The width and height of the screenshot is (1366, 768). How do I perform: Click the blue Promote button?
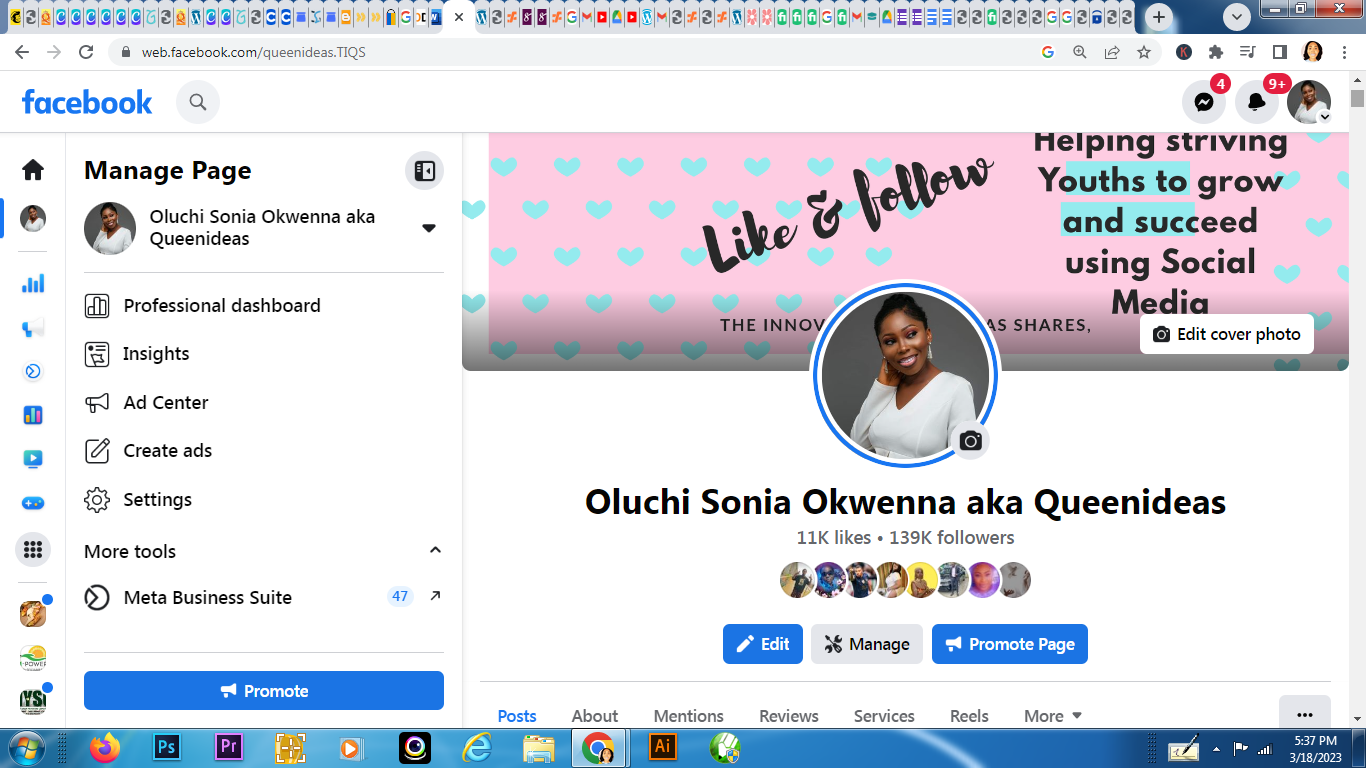(x=264, y=691)
